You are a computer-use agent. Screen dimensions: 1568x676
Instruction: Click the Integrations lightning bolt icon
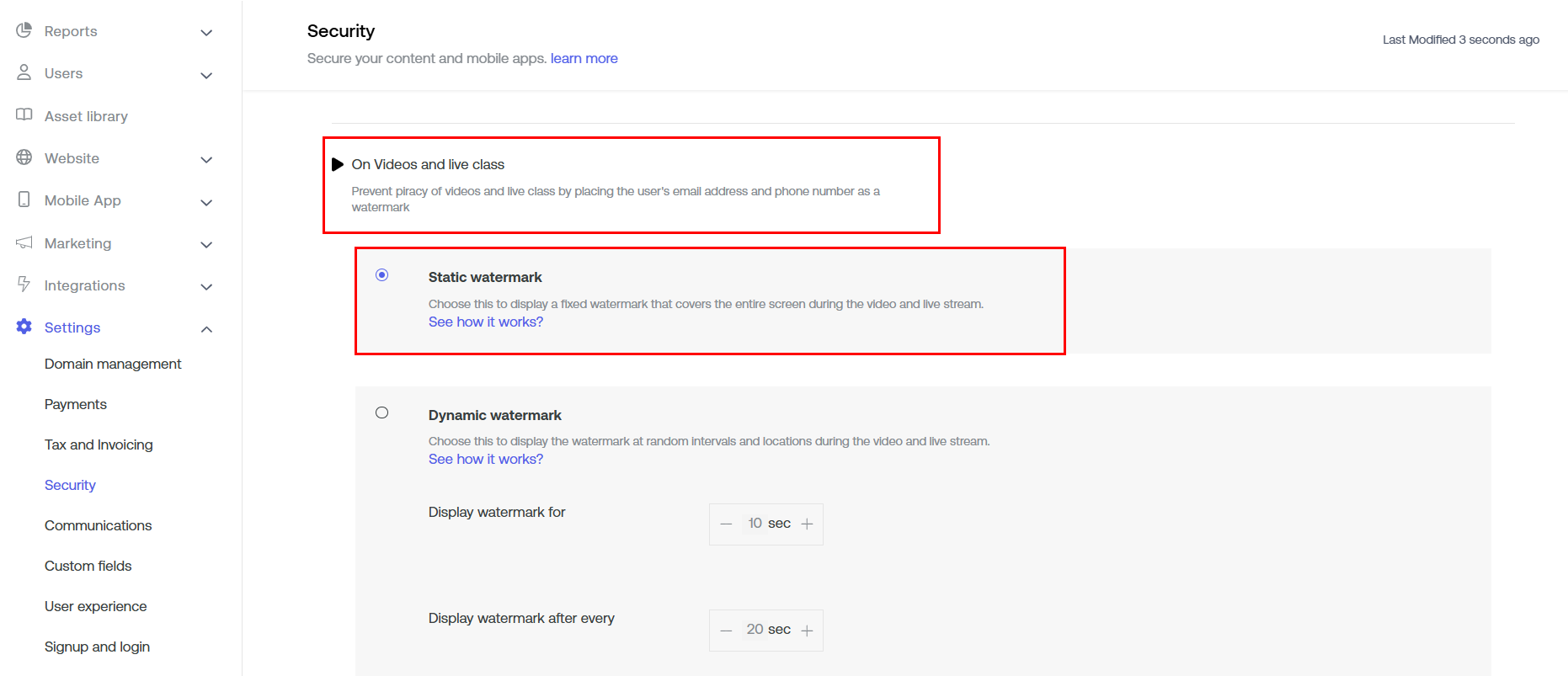tap(24, 285)
